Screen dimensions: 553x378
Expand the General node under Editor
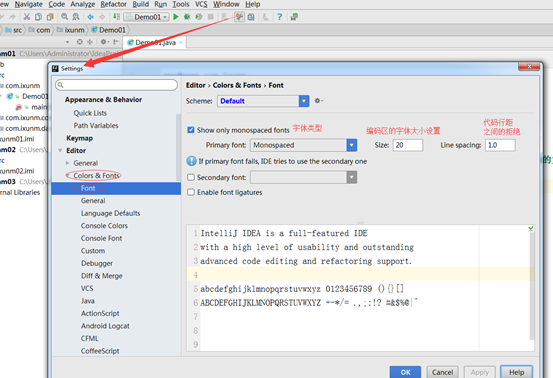(67, 163)
